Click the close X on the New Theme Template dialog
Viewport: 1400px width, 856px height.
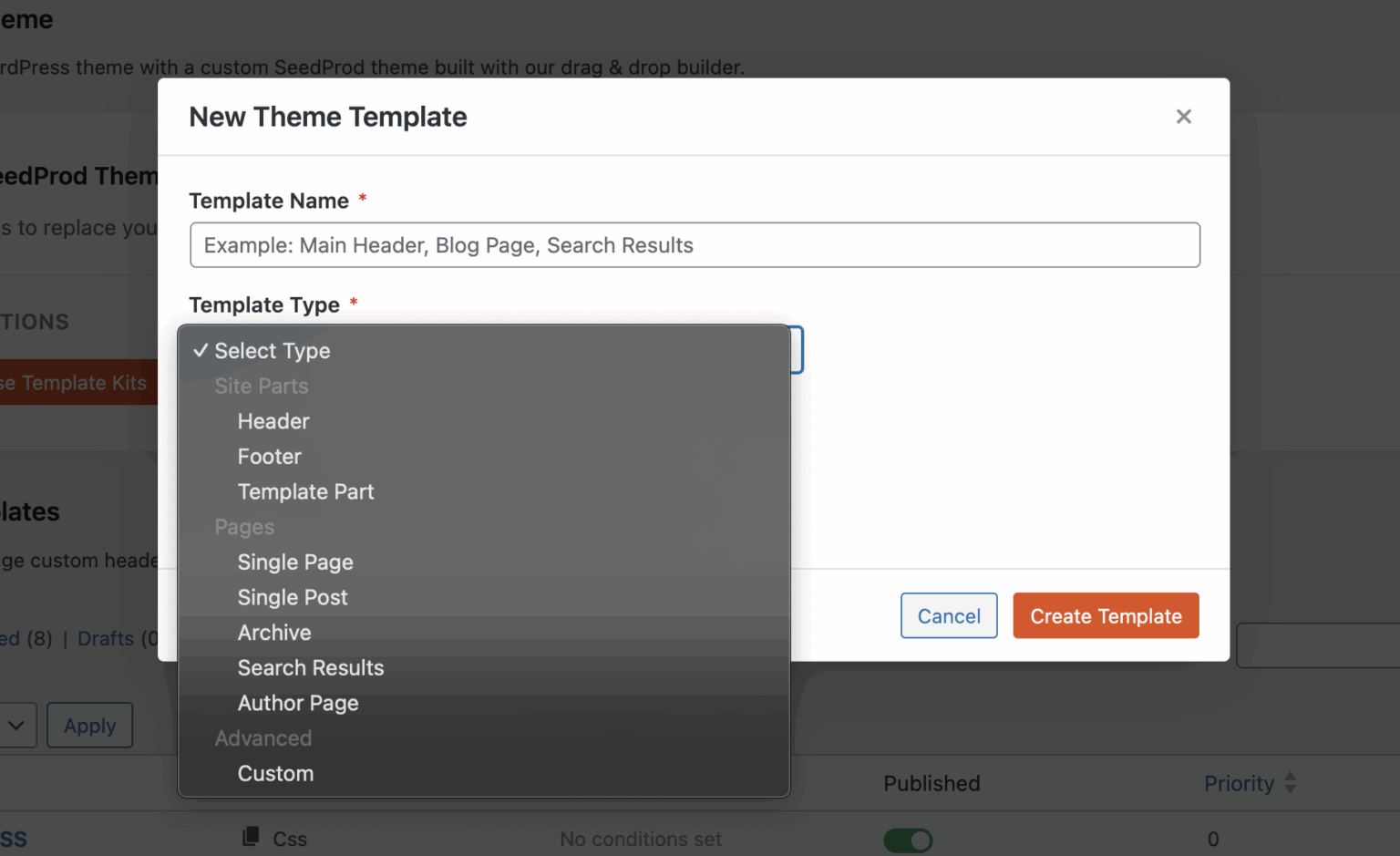tap(1183, 117)
